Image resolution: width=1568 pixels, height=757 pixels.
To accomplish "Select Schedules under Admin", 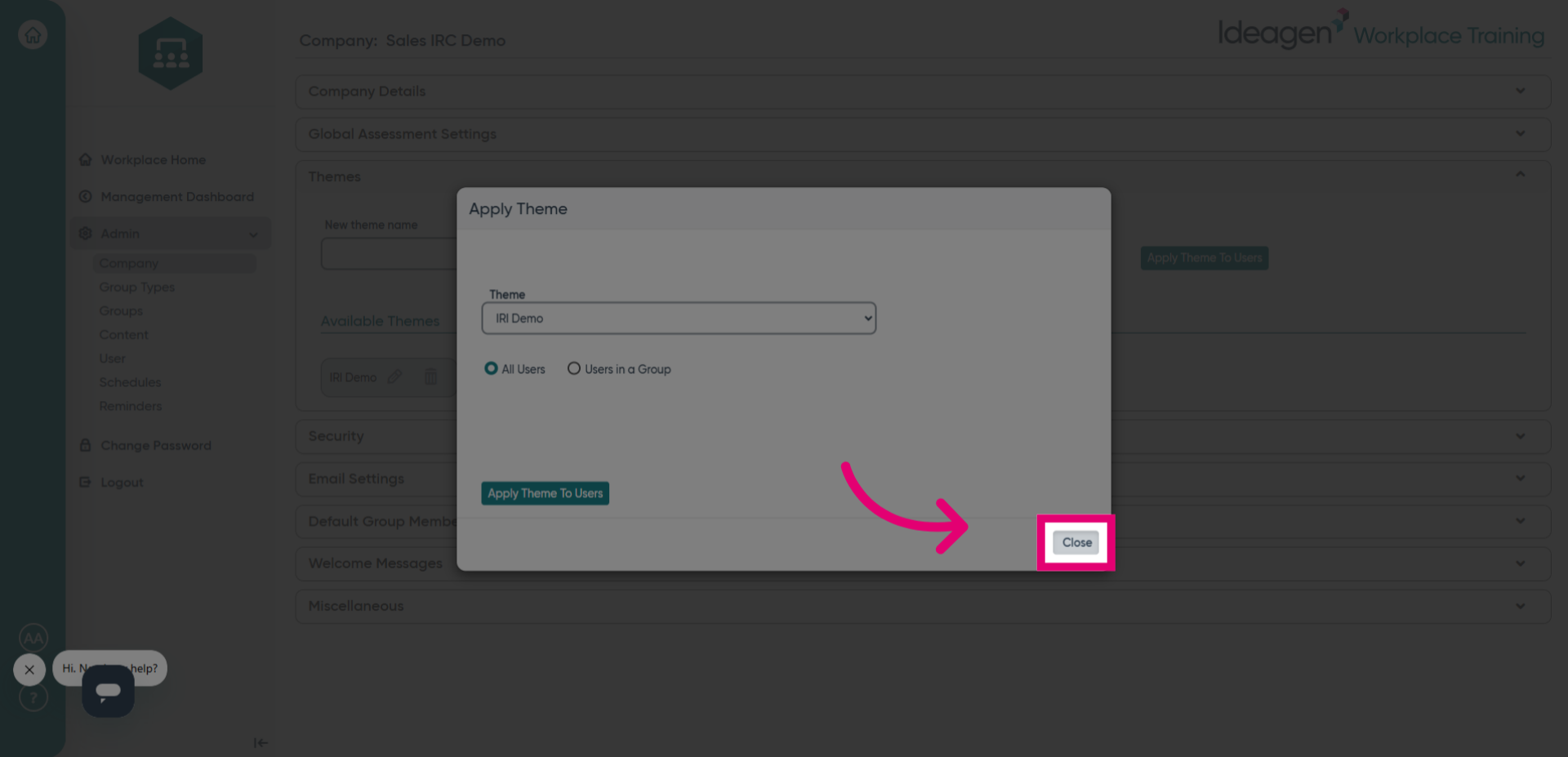I will click(x=130, y=381).
